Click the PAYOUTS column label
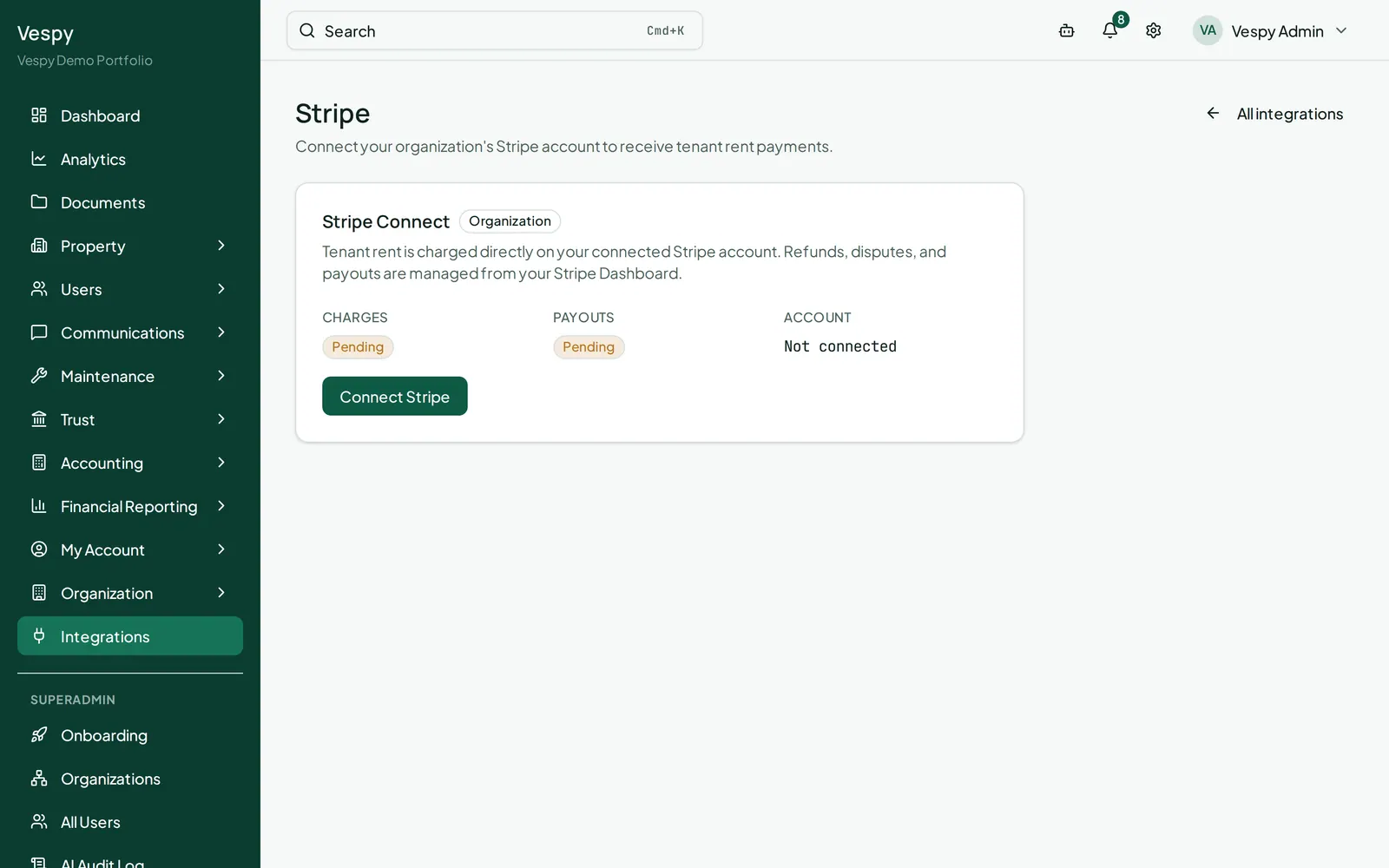 tap(583, 318)
